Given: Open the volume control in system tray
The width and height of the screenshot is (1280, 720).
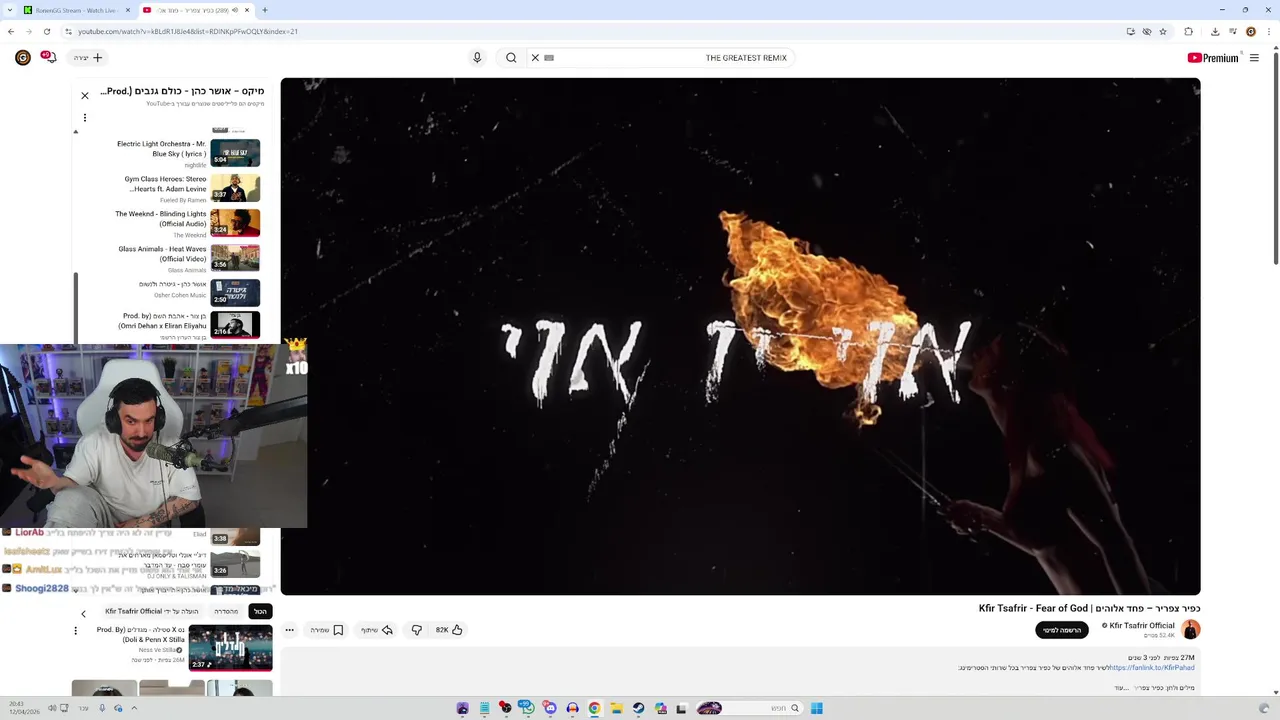Looking at the screenshot, I should point(52,708).
